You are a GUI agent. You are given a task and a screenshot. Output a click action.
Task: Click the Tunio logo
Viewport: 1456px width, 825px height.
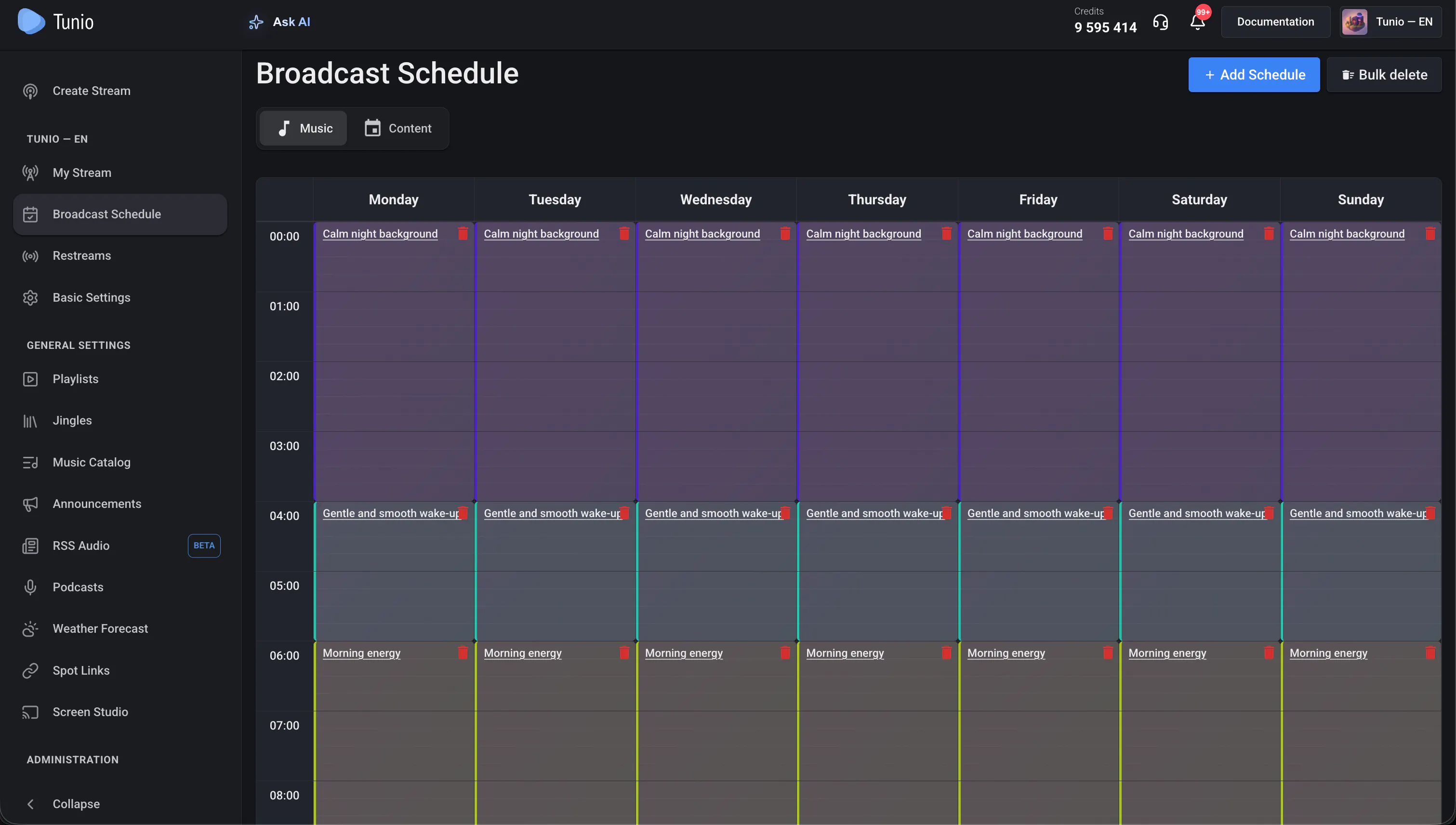click(x=55, y=22)
